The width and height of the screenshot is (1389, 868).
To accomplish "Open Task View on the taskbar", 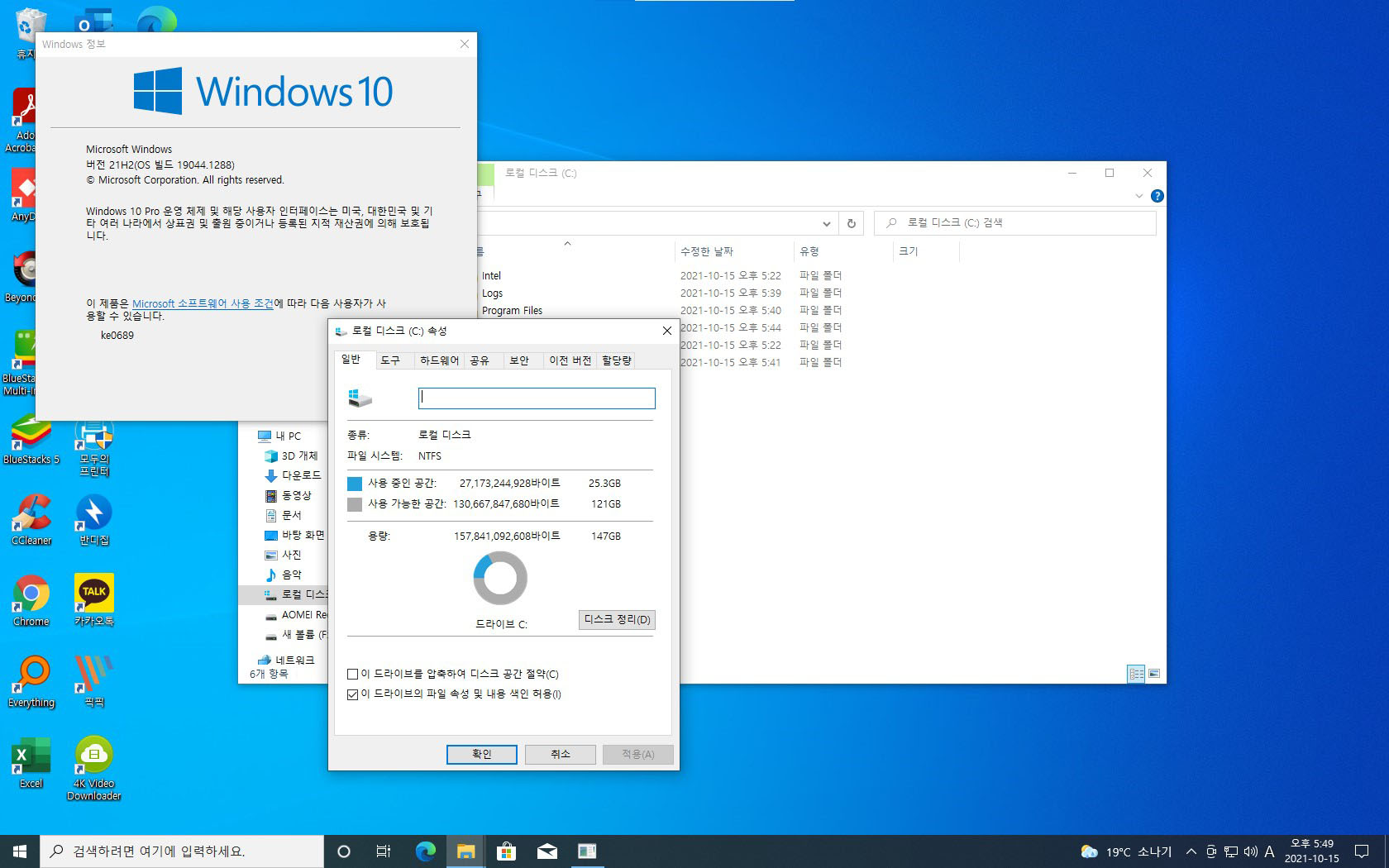I will point(384,851).
